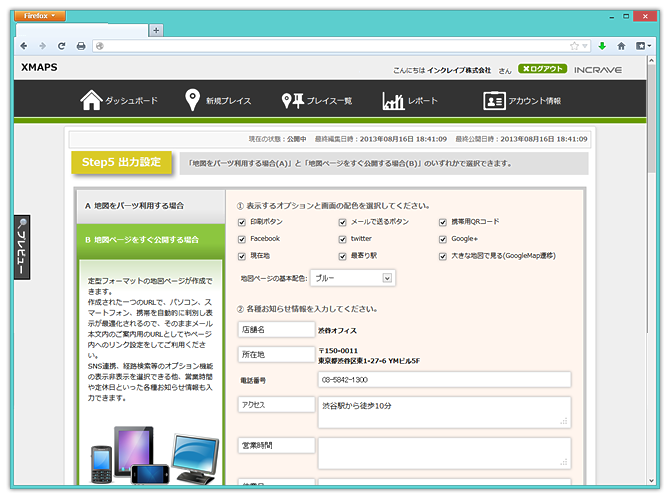Click the green downloads arrow icon
Screen dimensions: 670x499
tap(602, 46)
